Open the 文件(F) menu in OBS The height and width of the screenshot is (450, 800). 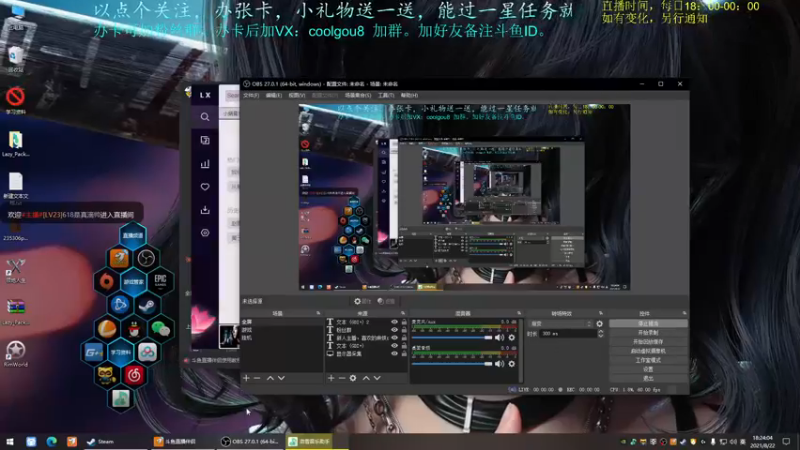coord(251,95)
